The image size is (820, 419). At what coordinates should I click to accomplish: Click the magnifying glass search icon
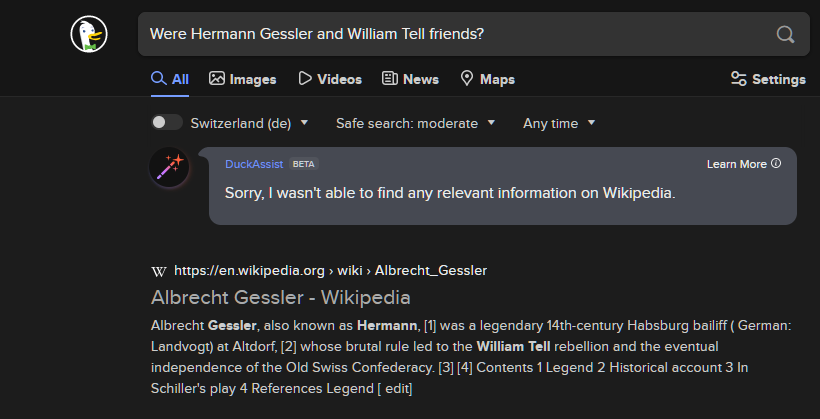[785, 35]
